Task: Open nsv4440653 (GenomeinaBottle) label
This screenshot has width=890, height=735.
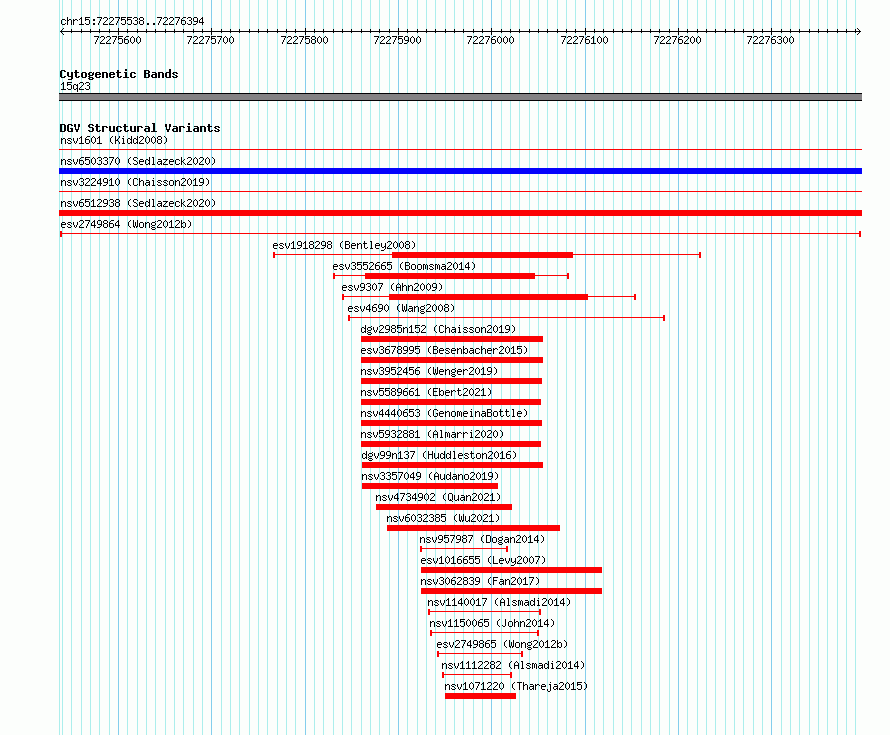Action: [444, 413]
